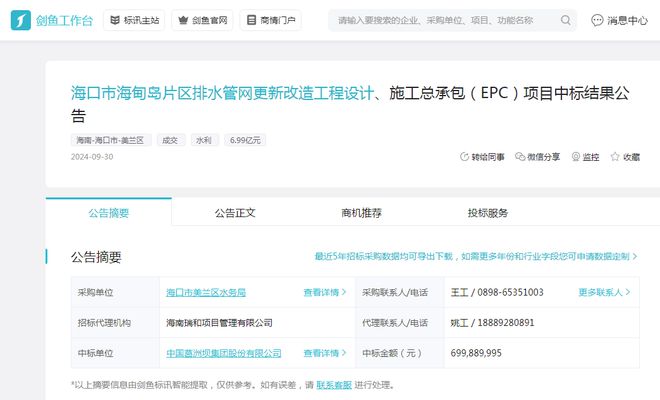Image resolution: width=660 pixels, height=400 pixels.
Task: Open the 海口市海甸岛片区排水管网 project title link
Action: point(222,93)
